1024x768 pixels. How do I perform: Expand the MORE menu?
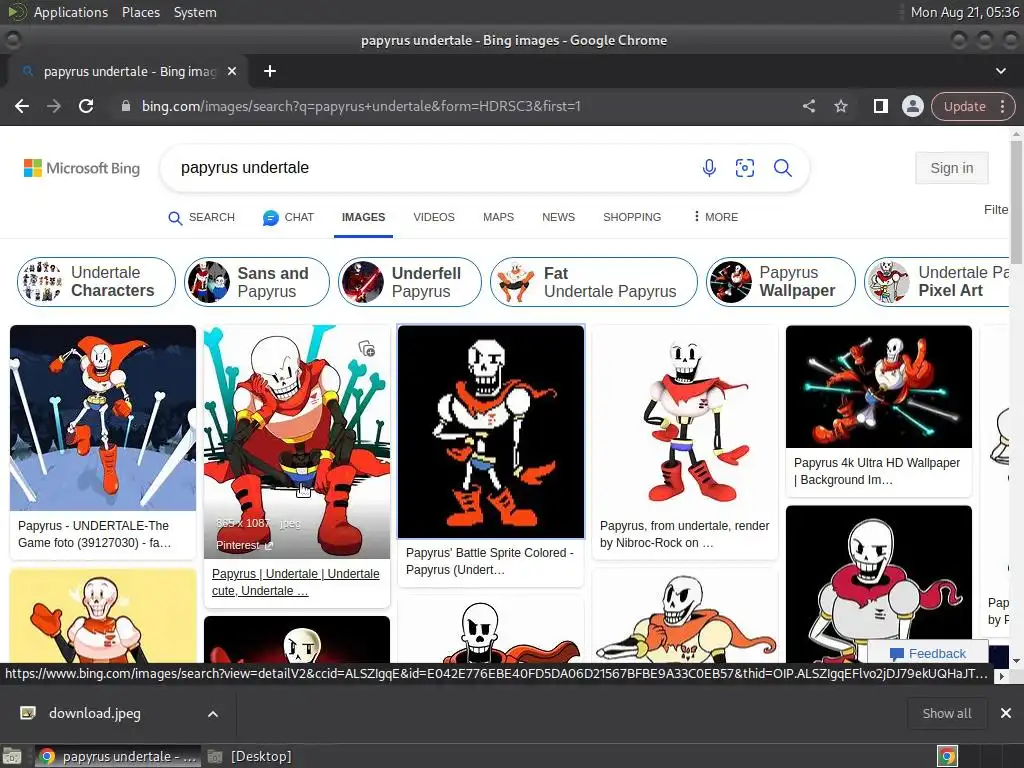click(716, 217)
